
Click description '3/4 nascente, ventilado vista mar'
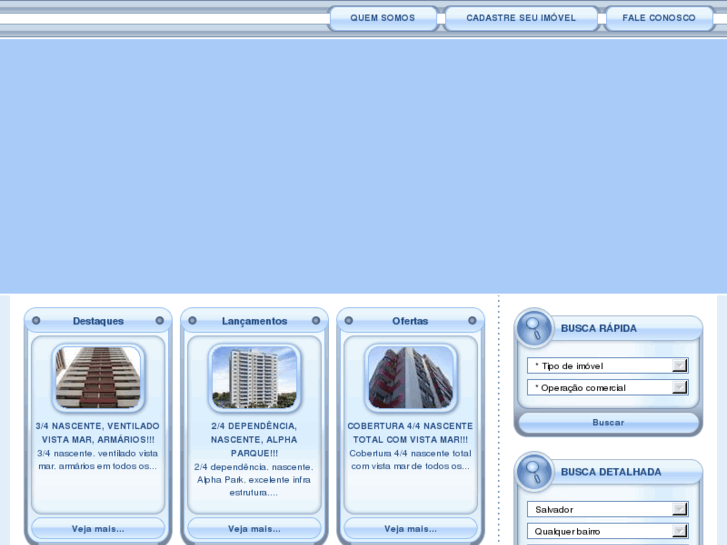98,460
